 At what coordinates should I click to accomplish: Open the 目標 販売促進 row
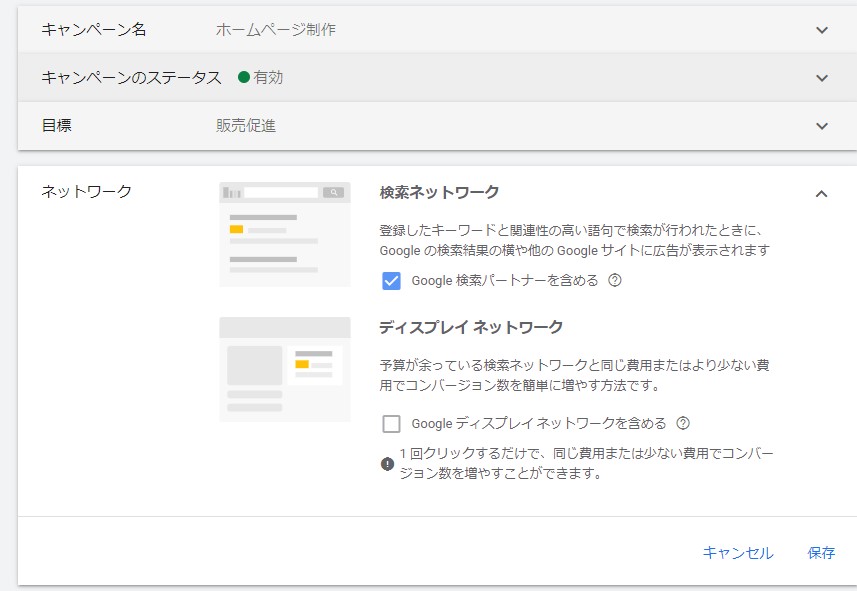tap(437, 126)
